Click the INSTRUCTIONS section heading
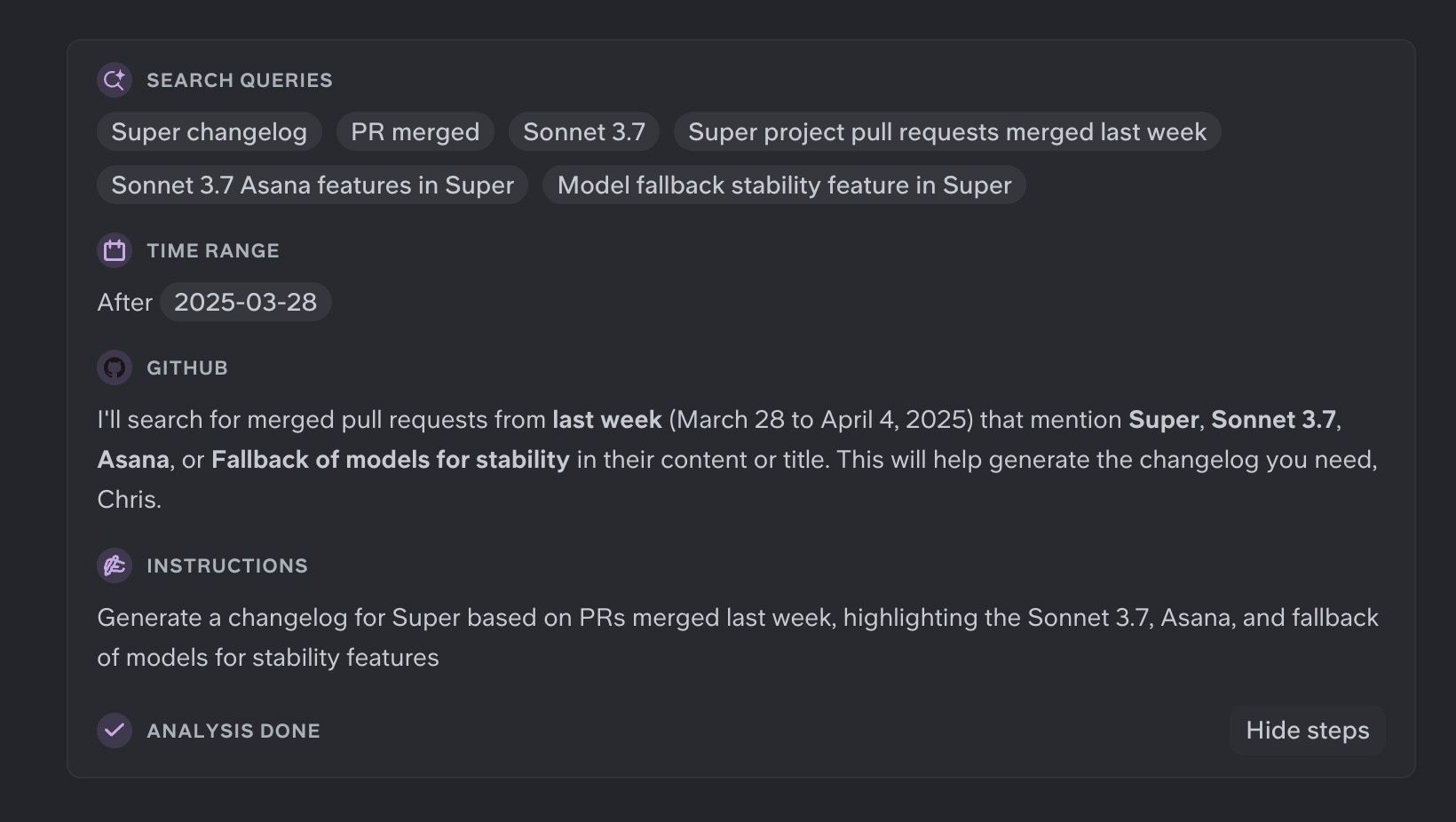 coord(226,566)
